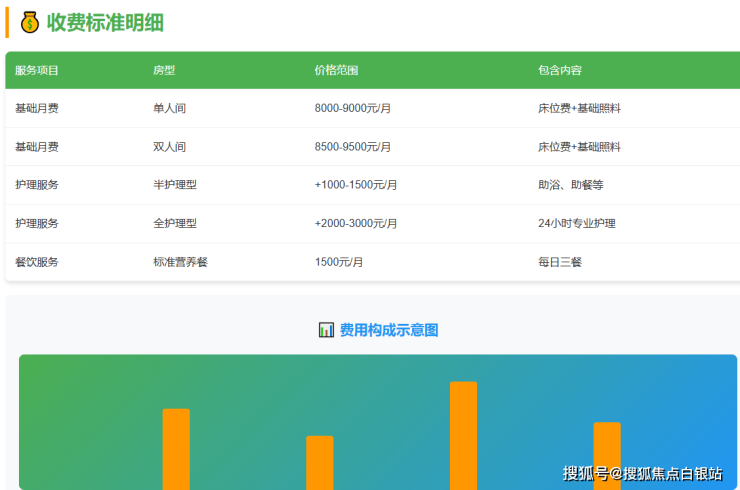Click the tallest orange bar in the chart

[x=463, y=435]
